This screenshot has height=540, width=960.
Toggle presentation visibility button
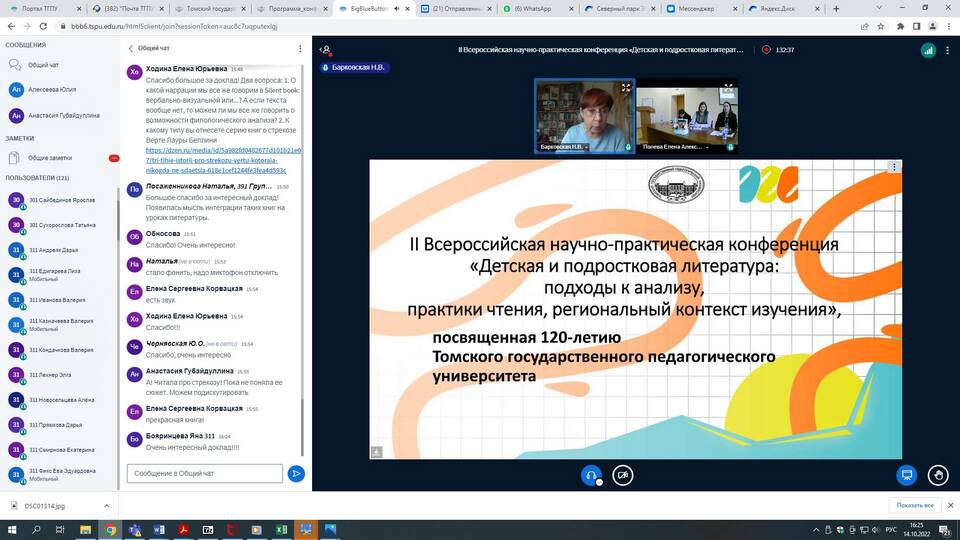[907, 475]
